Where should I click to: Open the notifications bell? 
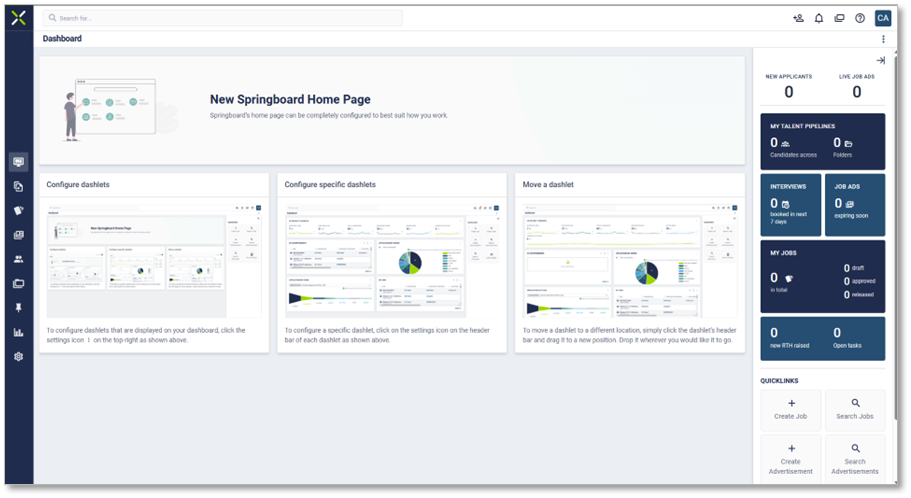[x=819, y=18]
